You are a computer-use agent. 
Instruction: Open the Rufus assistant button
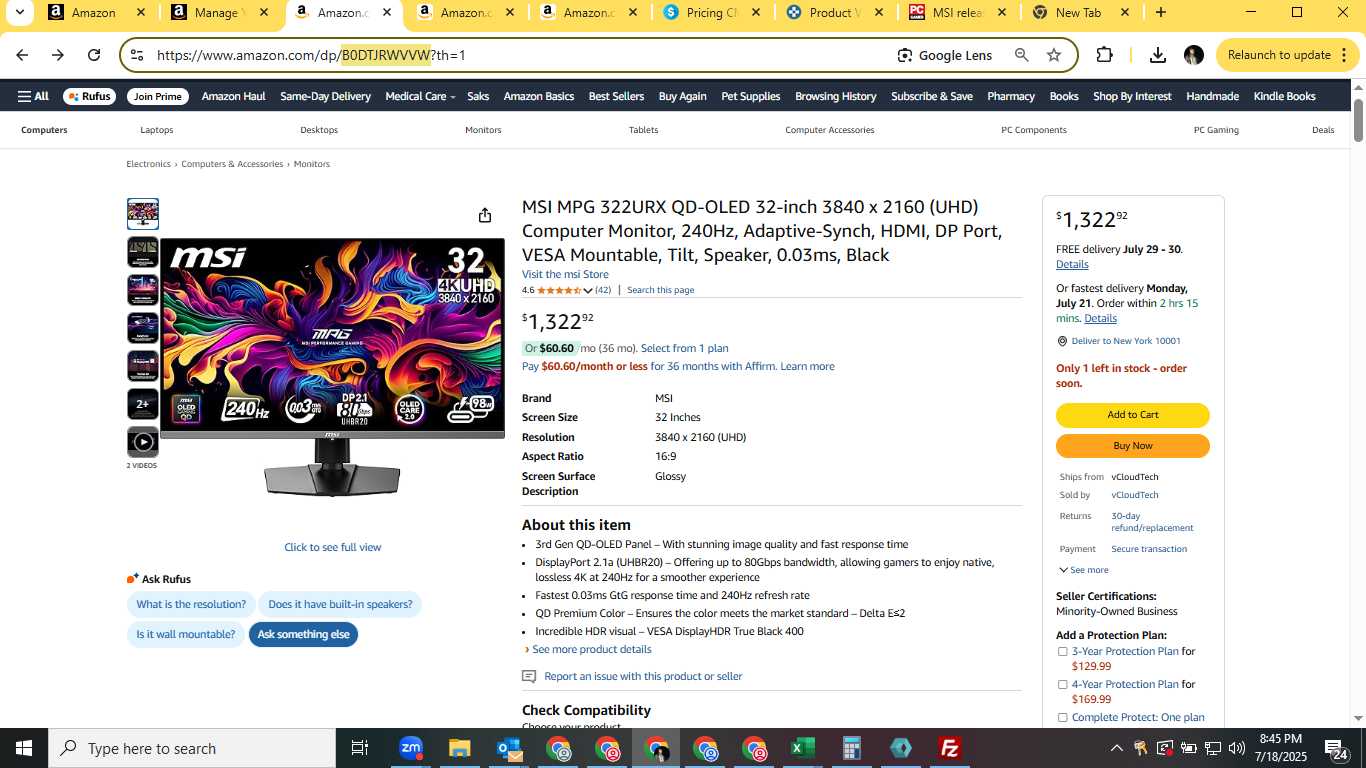tap(89, 96)
